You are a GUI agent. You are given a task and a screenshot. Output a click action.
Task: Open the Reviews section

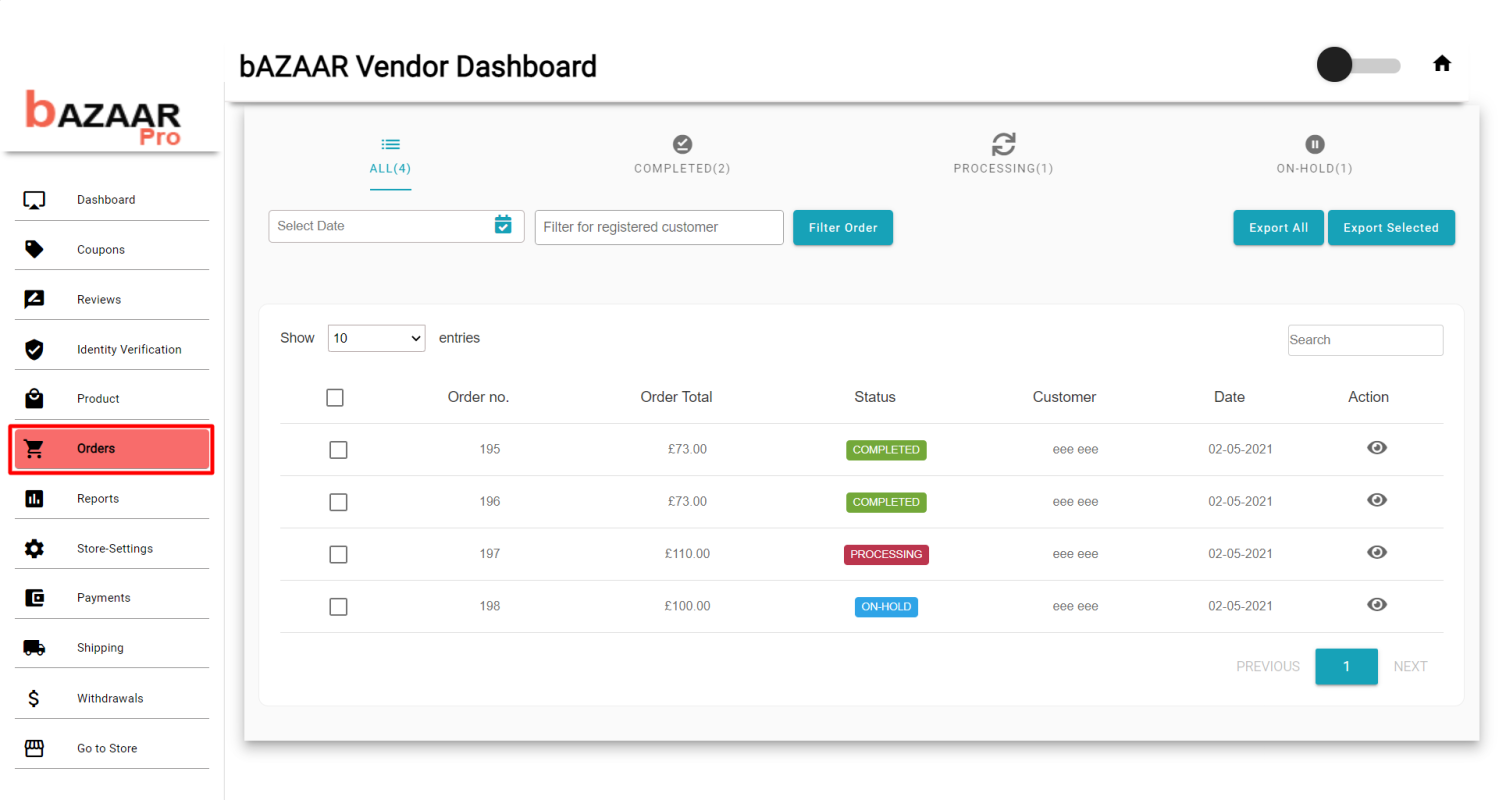[x=34, y=298]
